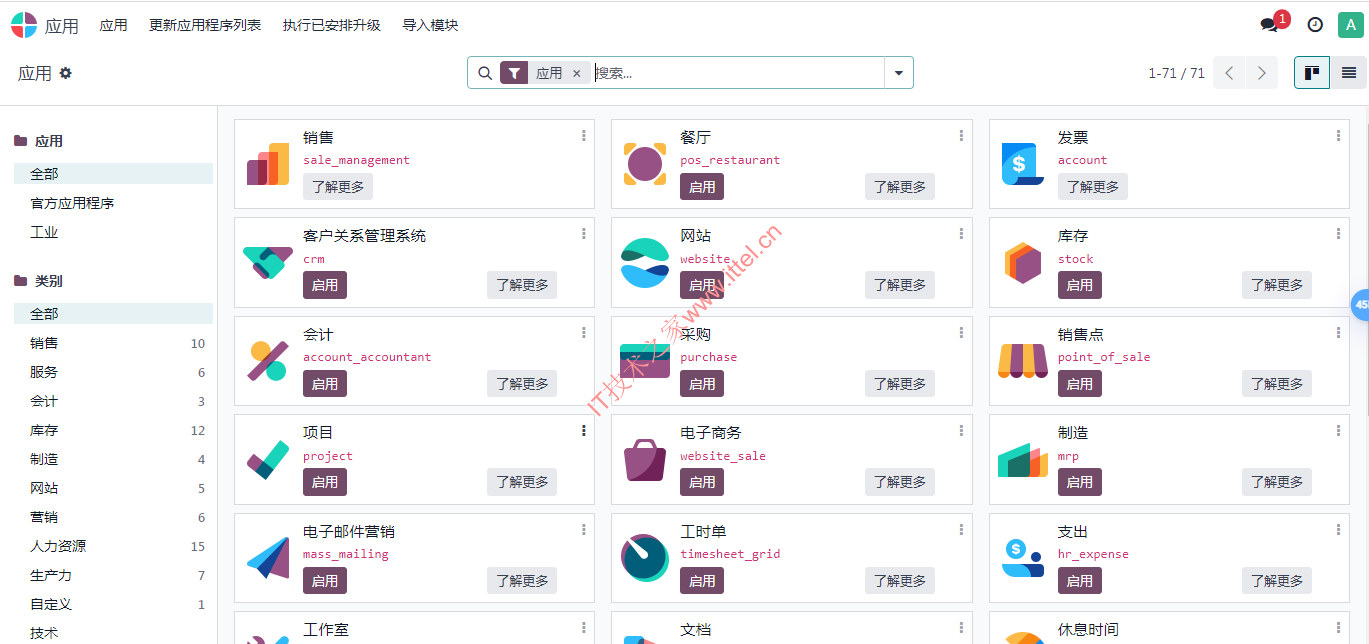The height and width of the screenshot is (644, 1369).
Task: Click the 销售 app icon
Action: [x=268, y=164]
